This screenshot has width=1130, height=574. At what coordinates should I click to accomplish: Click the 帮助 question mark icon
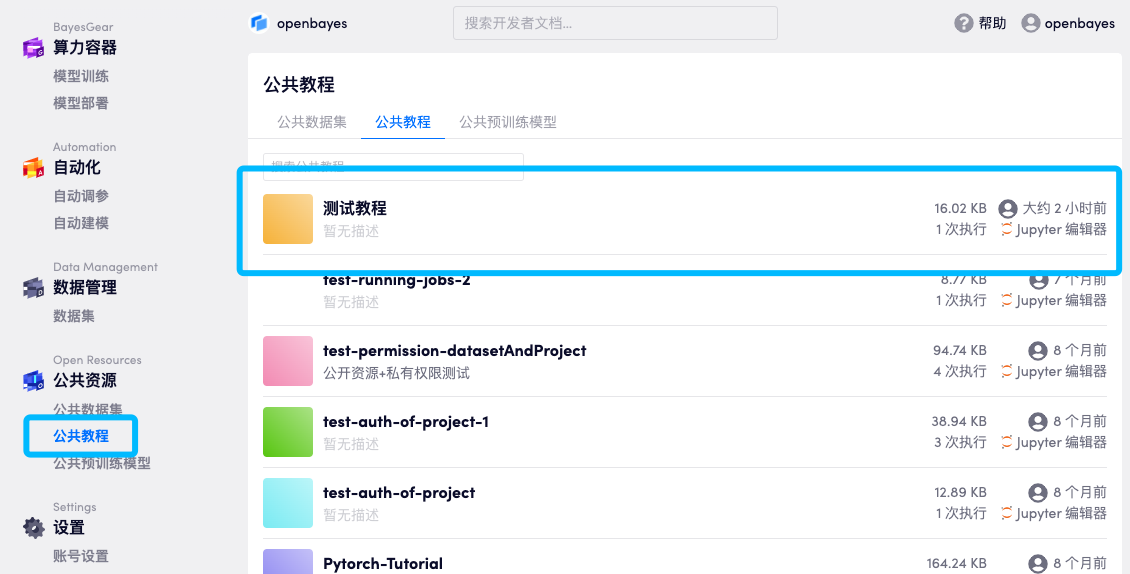[x=963, y=23]
